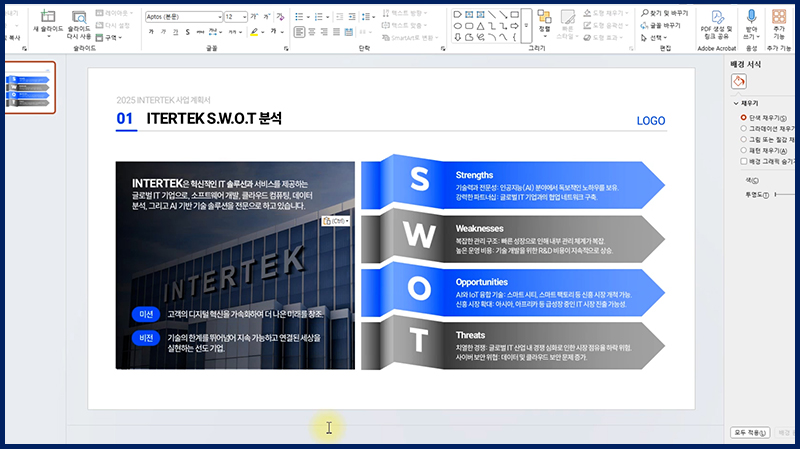Select the oval shape in gallery
This screenshot has height=449, width=800.
coord(458,26)
